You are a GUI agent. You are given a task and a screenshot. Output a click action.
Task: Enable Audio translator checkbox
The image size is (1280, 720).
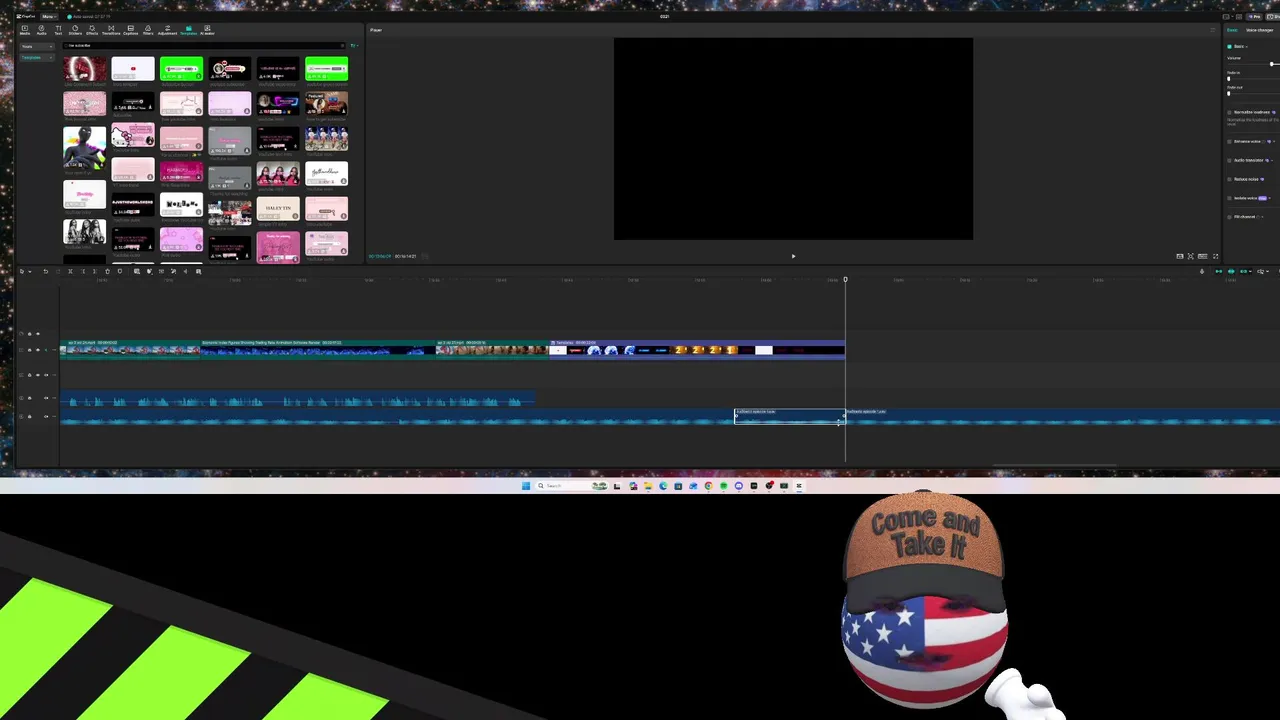click(1229, 160)
